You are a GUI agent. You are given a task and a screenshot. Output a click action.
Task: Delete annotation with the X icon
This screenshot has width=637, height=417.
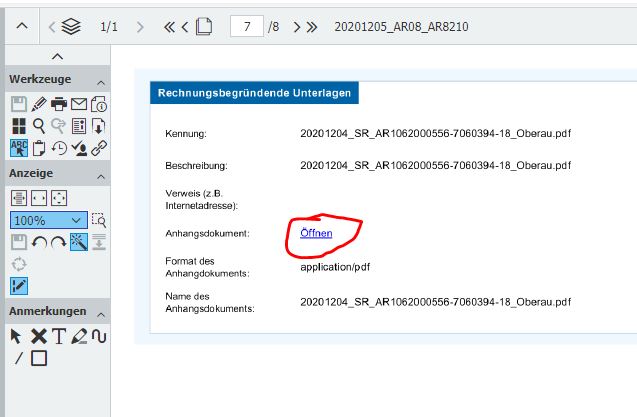click(x=38, y=336)
